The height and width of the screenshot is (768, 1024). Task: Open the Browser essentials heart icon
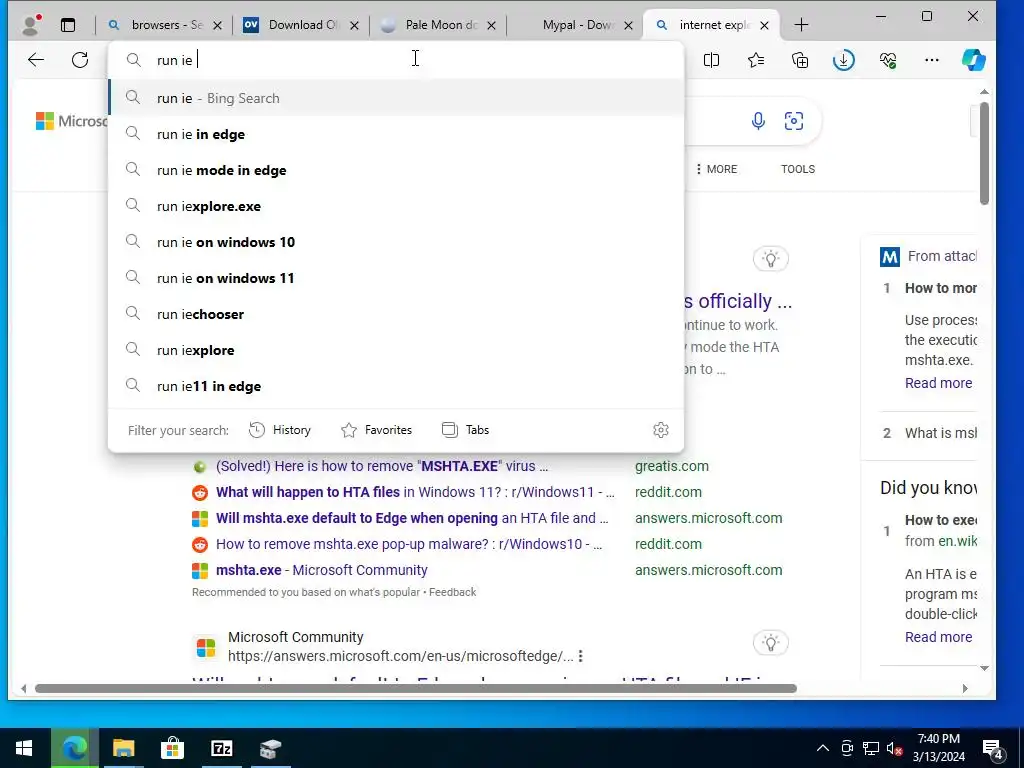coord(888,60)
